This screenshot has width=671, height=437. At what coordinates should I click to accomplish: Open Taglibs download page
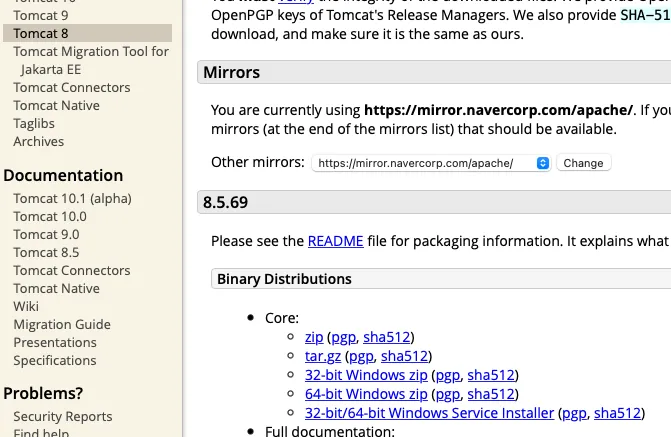(x=34, y=123)
